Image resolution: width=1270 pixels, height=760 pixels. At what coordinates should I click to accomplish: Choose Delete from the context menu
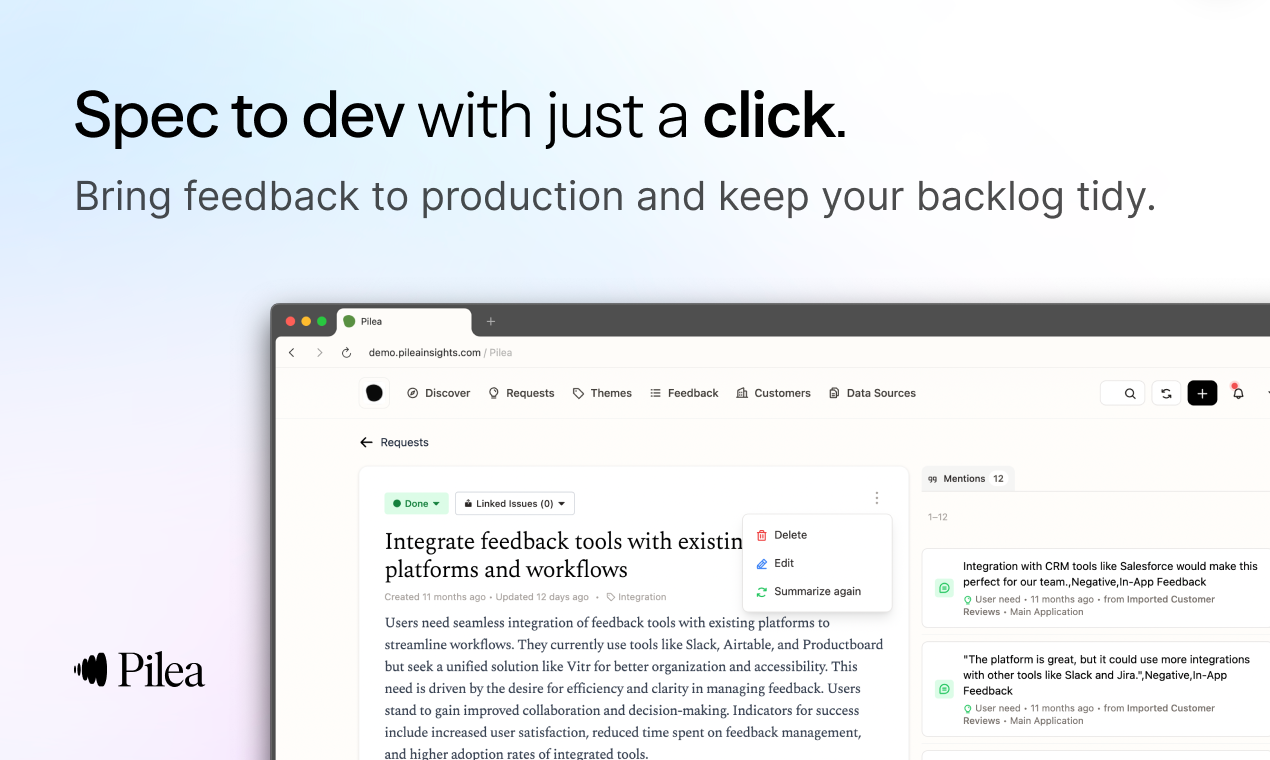817,535
